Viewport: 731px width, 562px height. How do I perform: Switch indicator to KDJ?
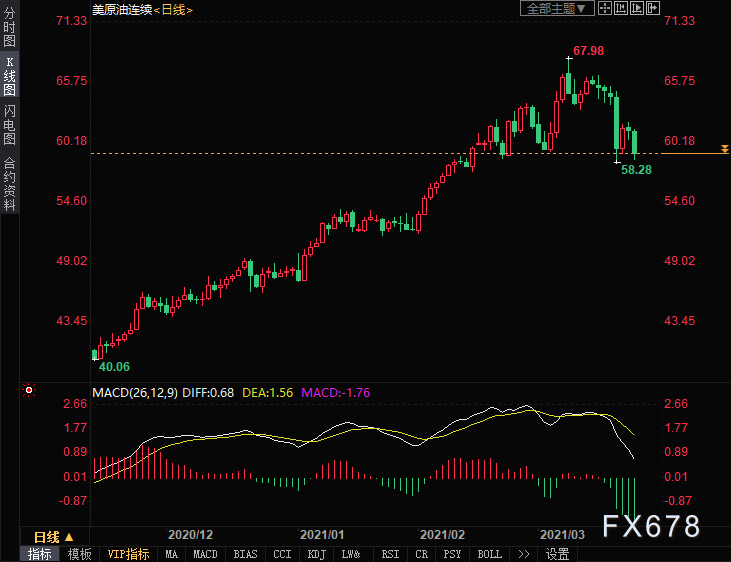pos(316,554)
